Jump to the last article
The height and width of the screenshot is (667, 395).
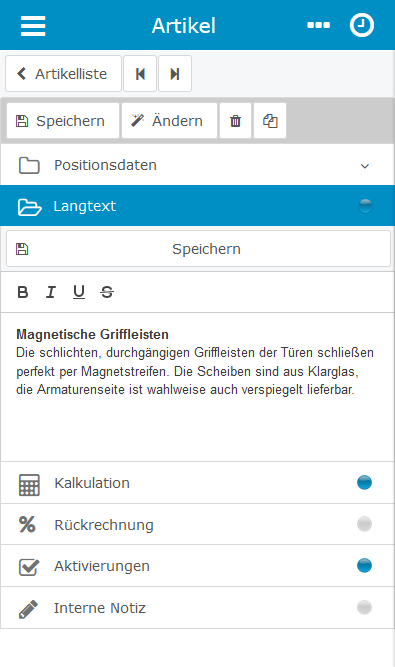click(x=175, y=74)
